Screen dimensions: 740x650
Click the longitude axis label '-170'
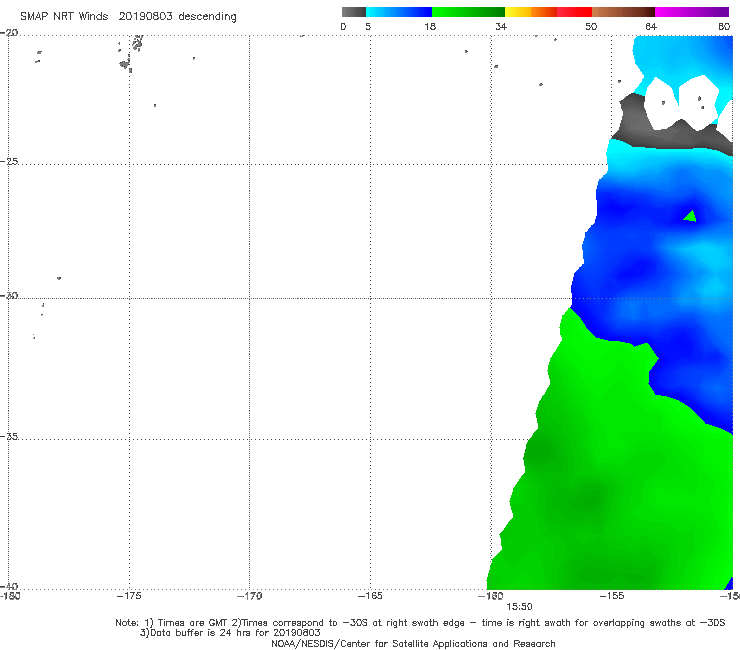click(x=249, y=596)
